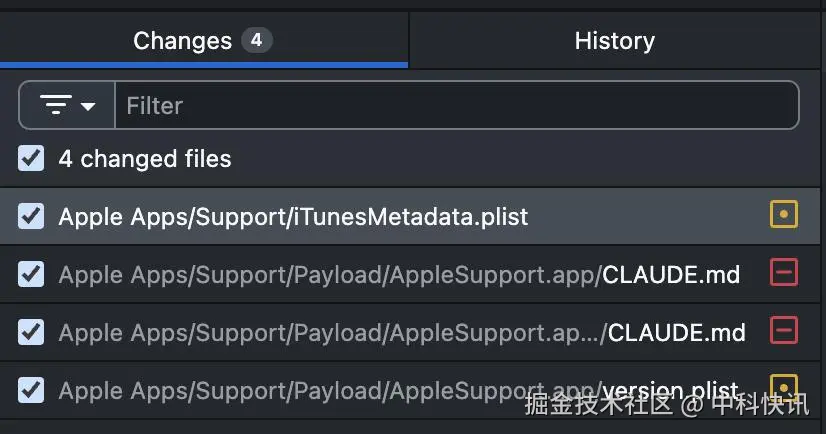Uncheck the iTunesMetadata.plist checkbox
The width and height of the screenshot is (826, 434).
click(x=31, y=216)
